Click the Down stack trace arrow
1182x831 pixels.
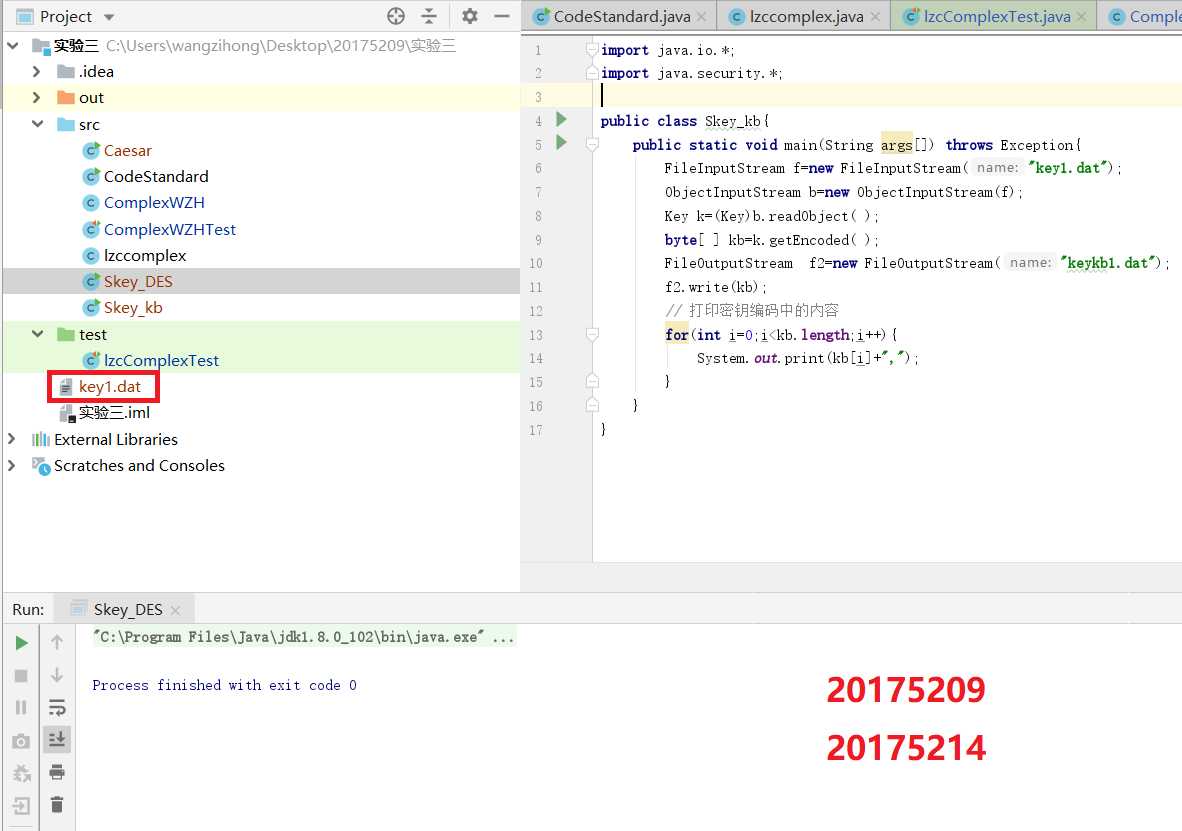(57, 675)
